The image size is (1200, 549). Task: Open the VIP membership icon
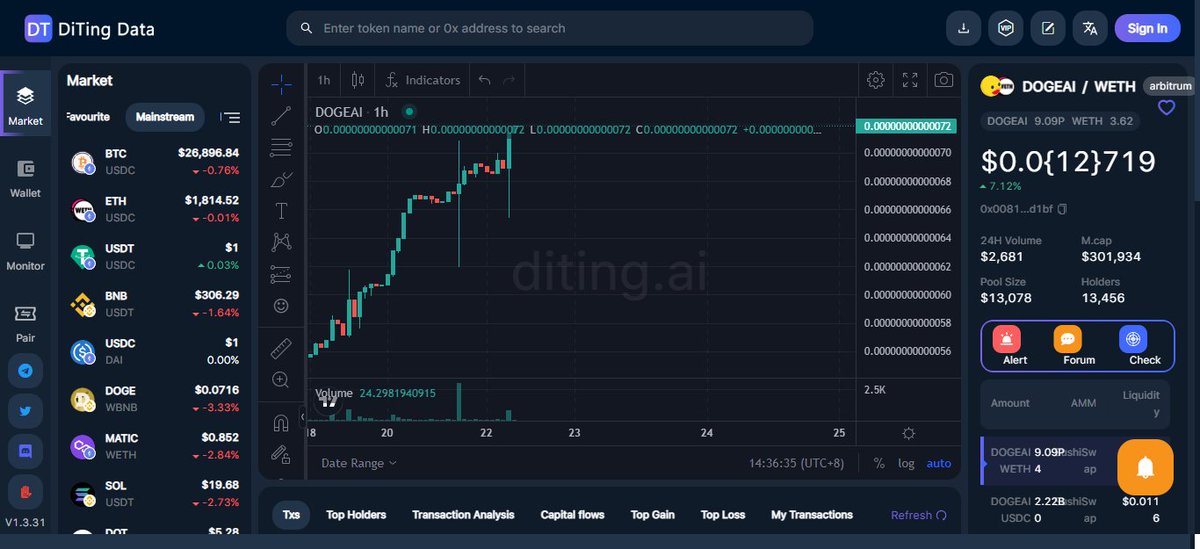tap(1006, 28)
